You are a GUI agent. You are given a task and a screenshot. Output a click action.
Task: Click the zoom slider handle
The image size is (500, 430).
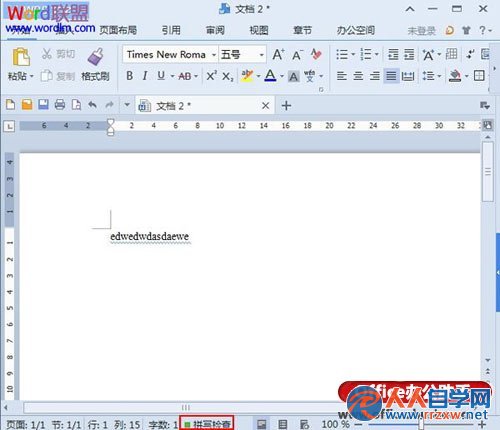[421, 424]
